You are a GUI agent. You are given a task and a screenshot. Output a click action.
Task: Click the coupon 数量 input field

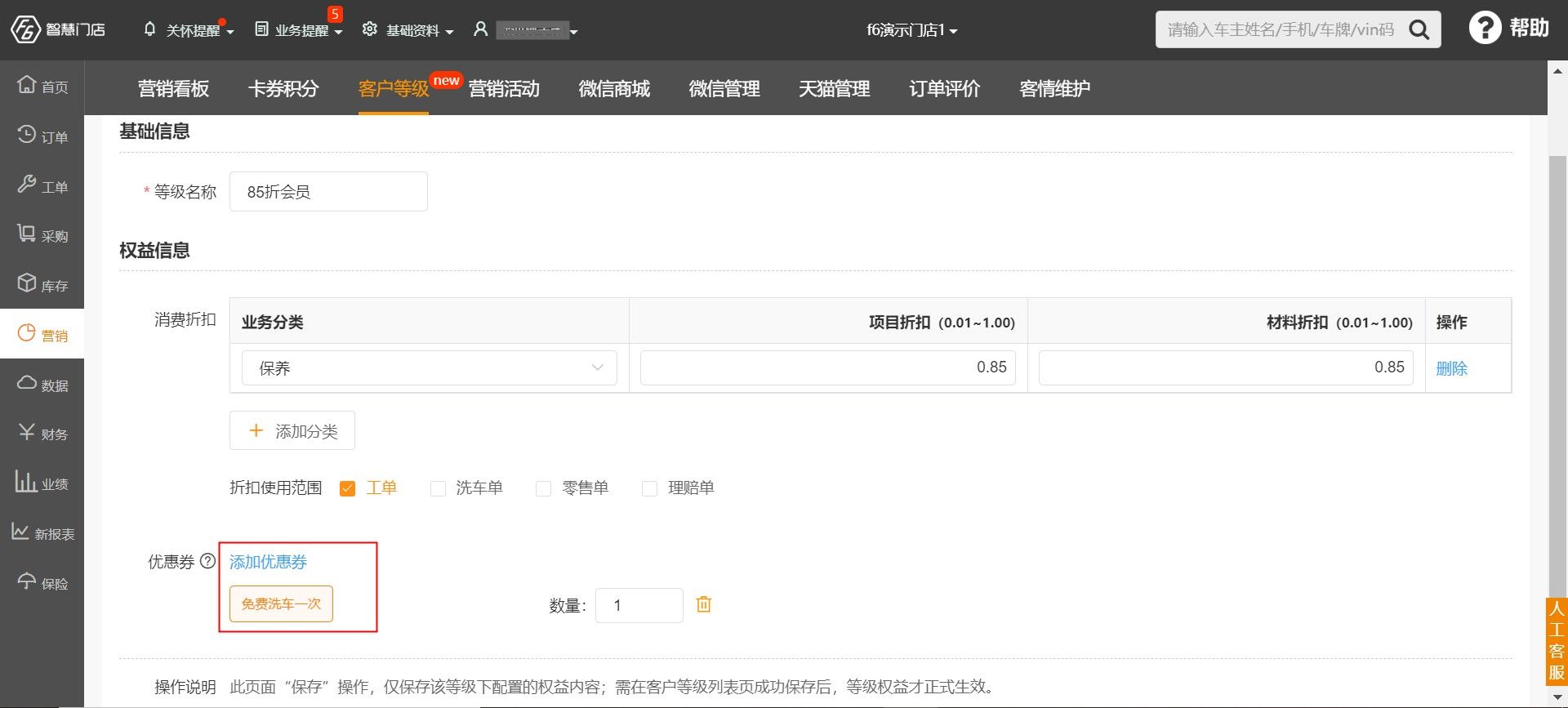point(639,605)
